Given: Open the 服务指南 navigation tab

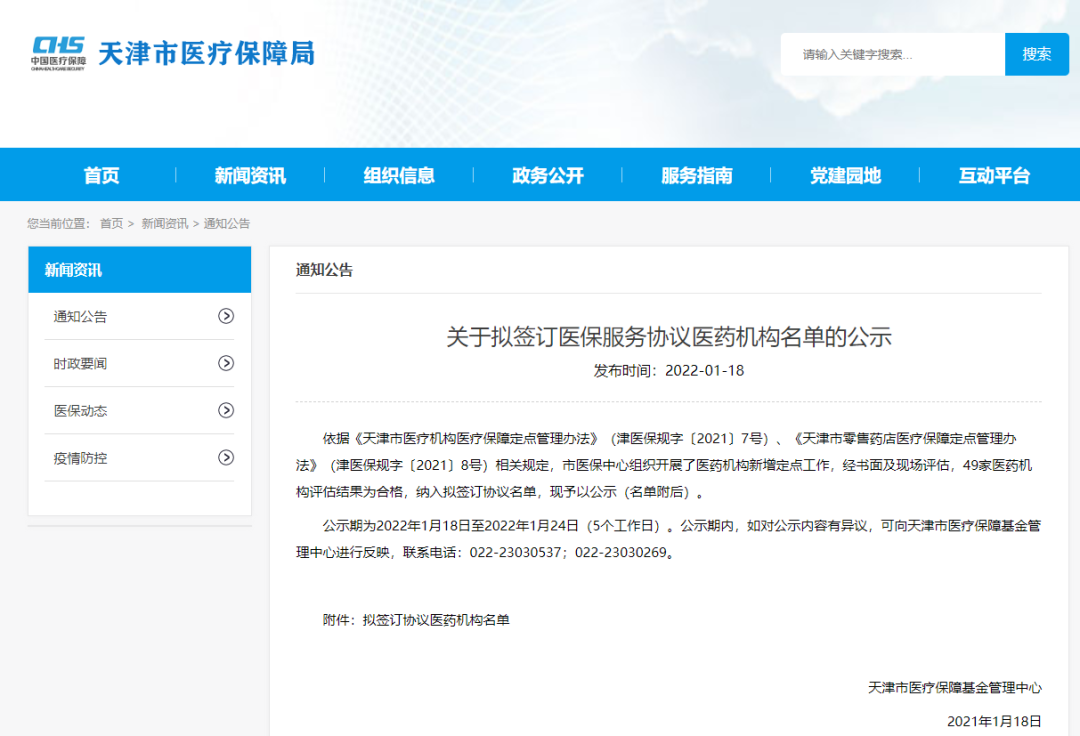Looking at the screenshot, I should point(696,174).
